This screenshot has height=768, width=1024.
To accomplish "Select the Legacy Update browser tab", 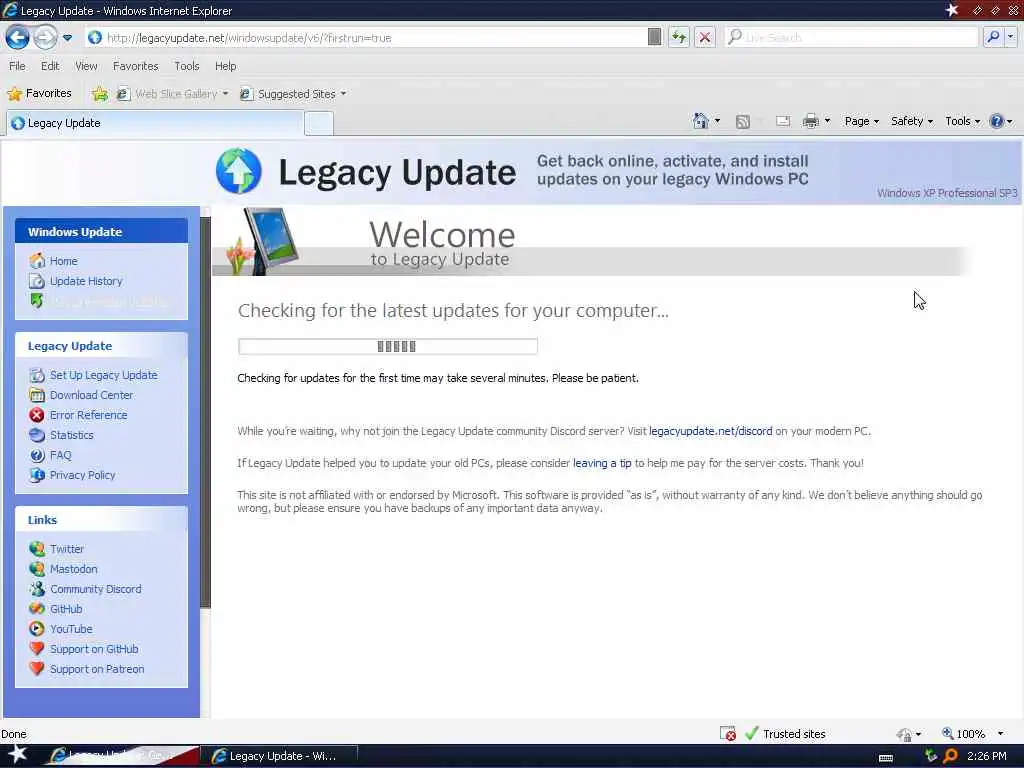I will 155,123.
